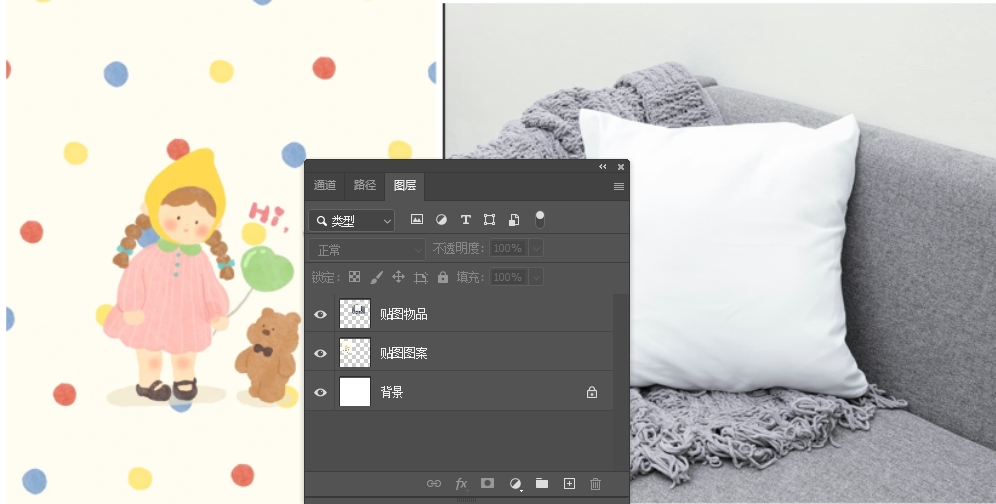This screenshot has width=996, height=504.
Task: Filter layers by adjustment layer type
Action: point(441,220)
